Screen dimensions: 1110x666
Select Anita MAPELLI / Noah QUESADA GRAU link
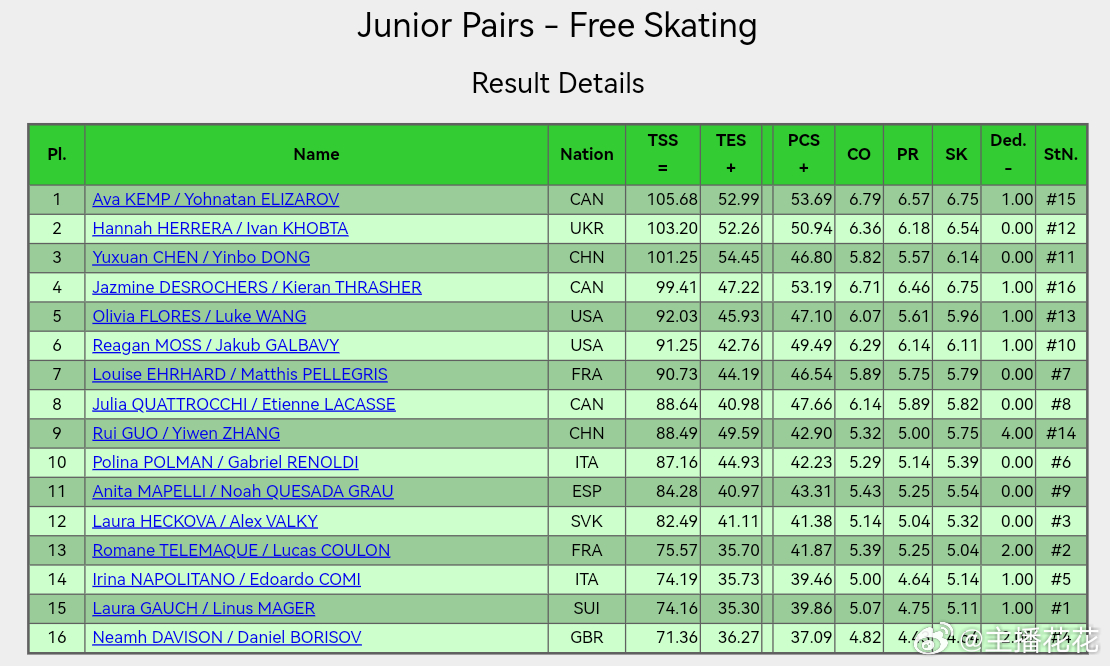pyautogui.click(x=243, y=491)
